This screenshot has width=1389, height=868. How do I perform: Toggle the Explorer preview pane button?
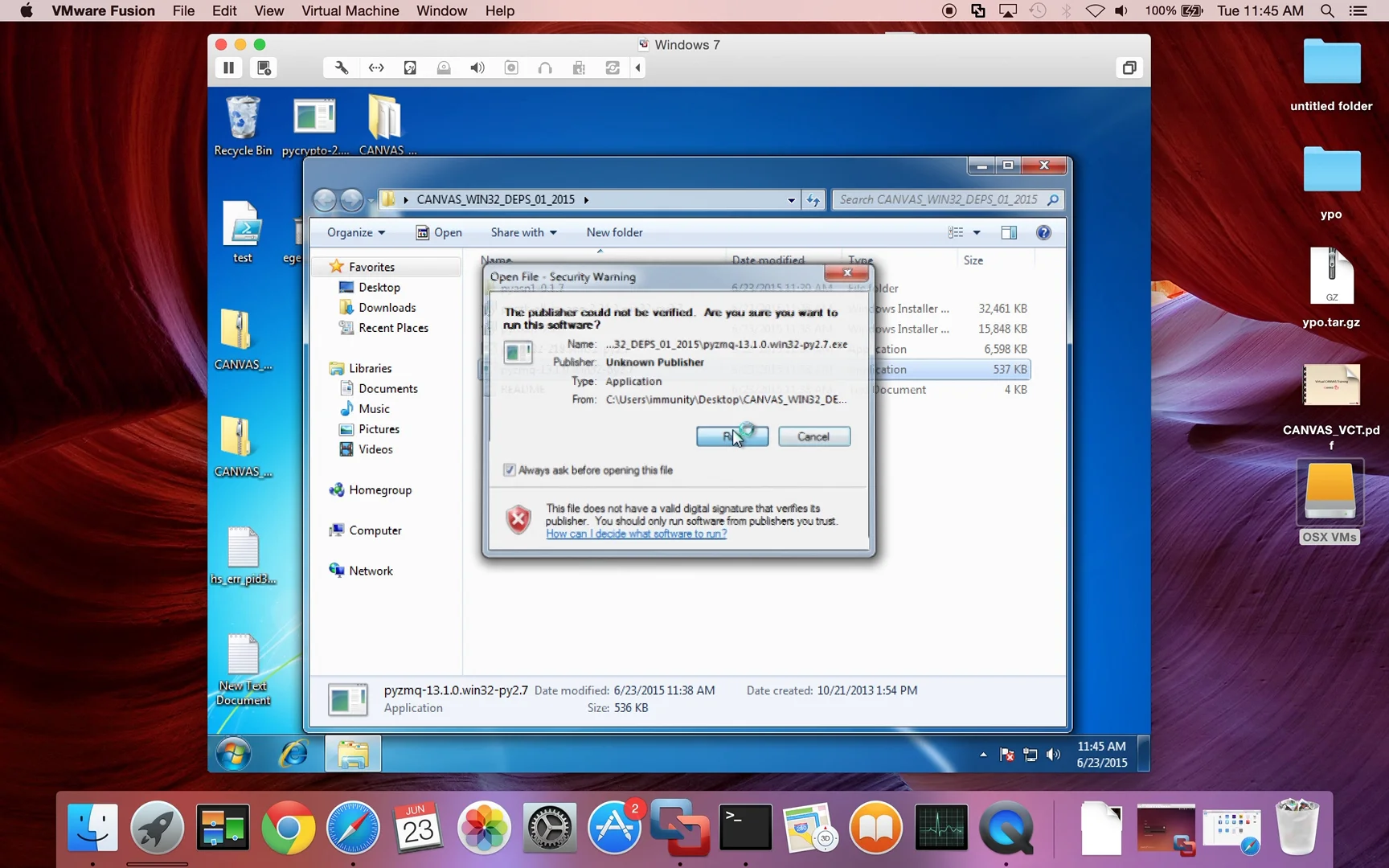(x=1009, y=232)
